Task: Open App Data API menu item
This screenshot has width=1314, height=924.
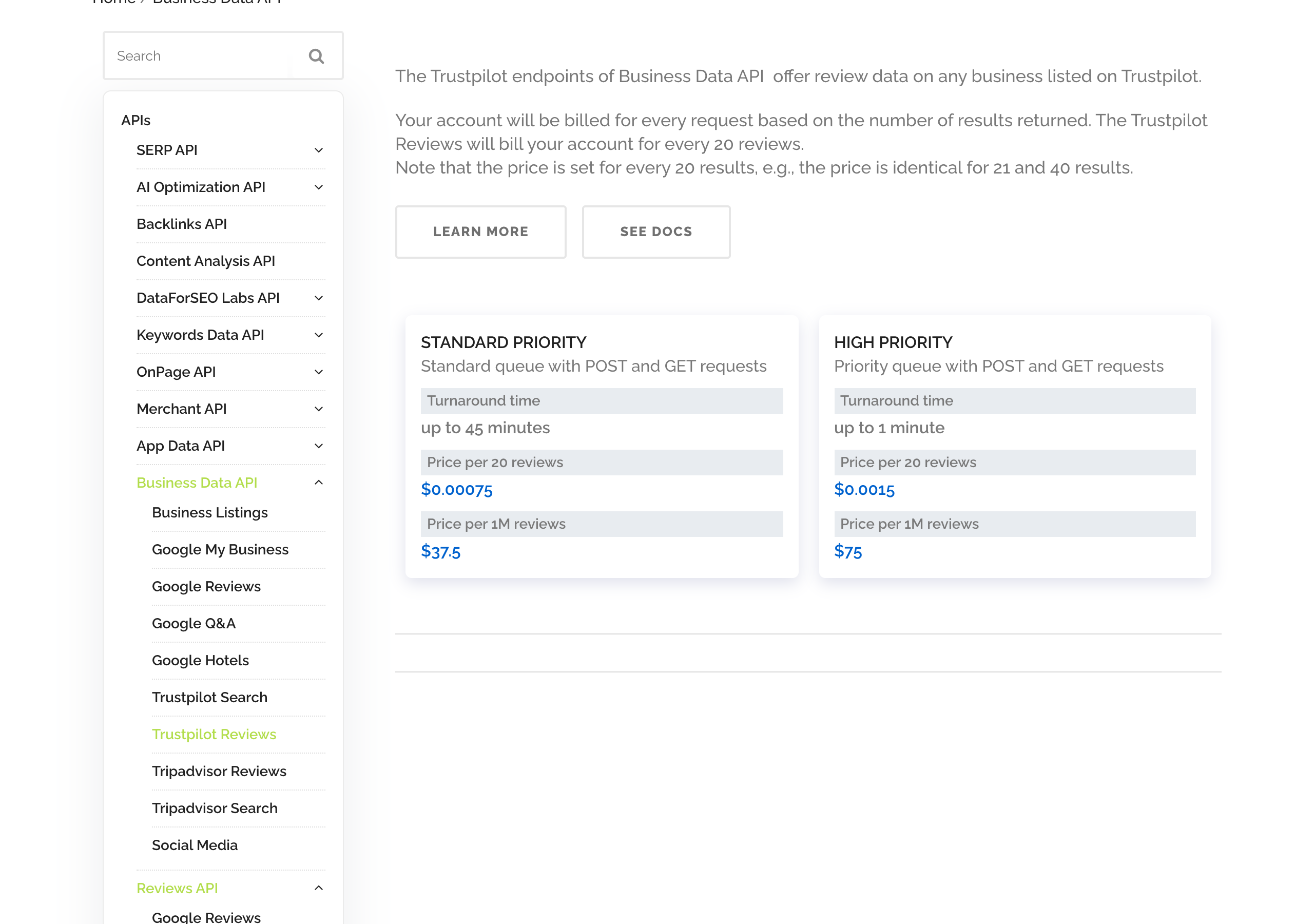Action: coord(180,446)
